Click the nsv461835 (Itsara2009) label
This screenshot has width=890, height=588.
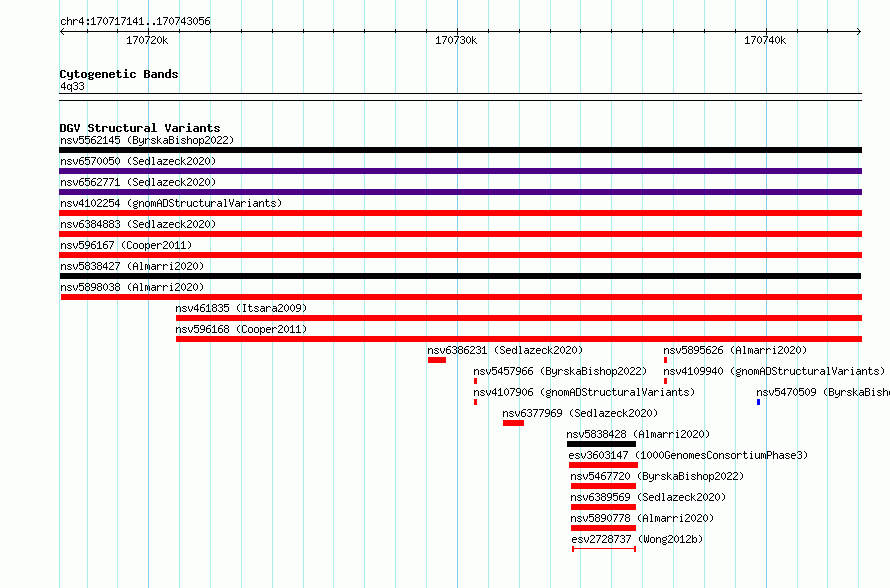pos(241,308)
